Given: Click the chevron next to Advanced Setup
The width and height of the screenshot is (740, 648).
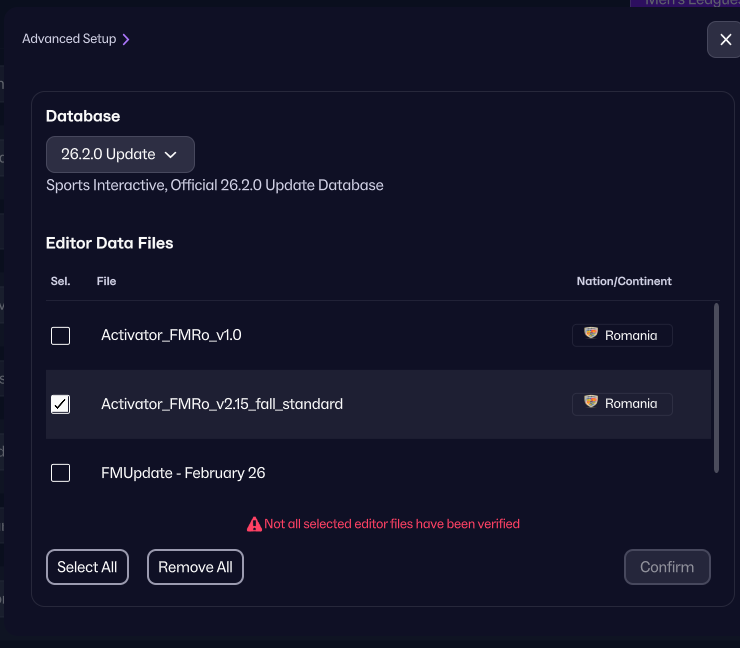Looking at the screenshot, I should tap(126, 40).
